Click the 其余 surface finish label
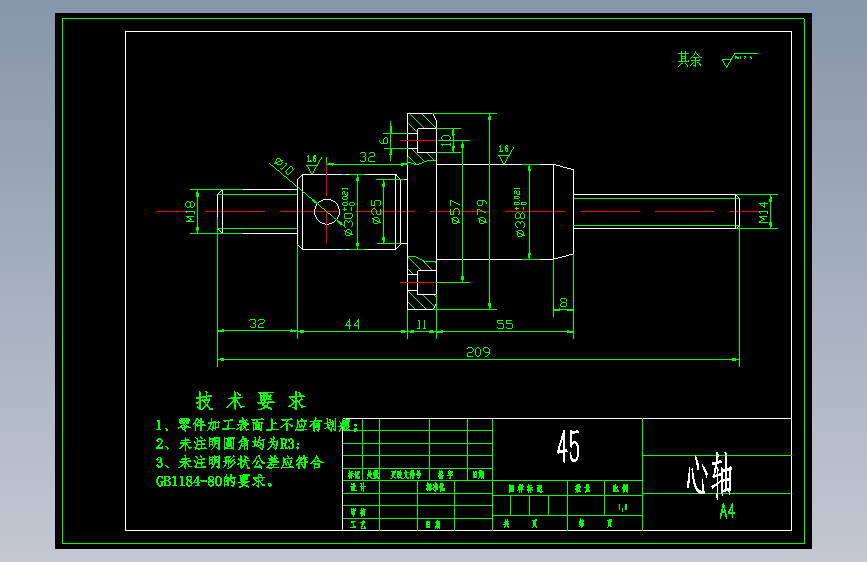Screen dimensions: 867x562 [x=690, y=59]
